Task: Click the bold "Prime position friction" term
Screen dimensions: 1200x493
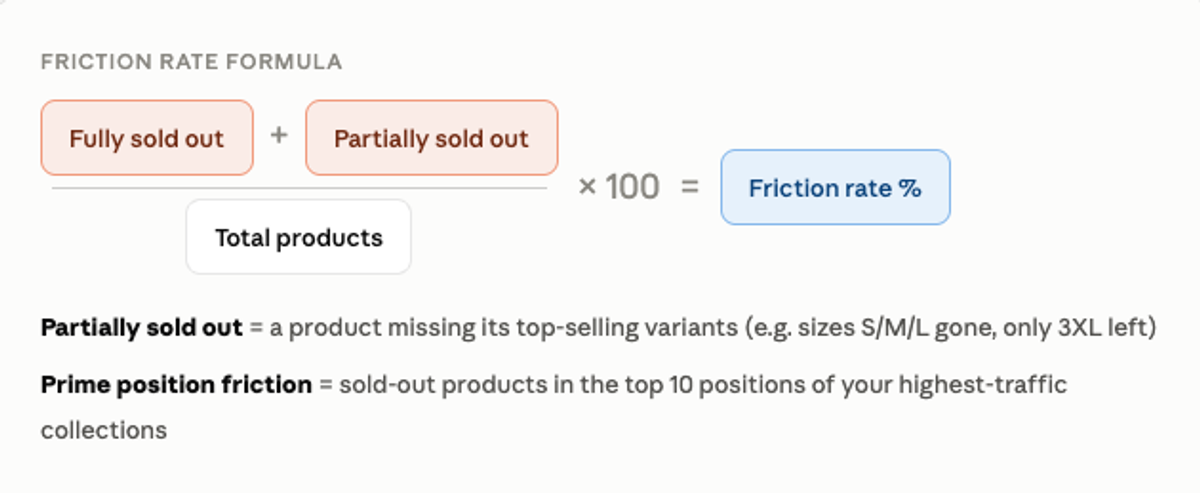Action: pos(176,385)
